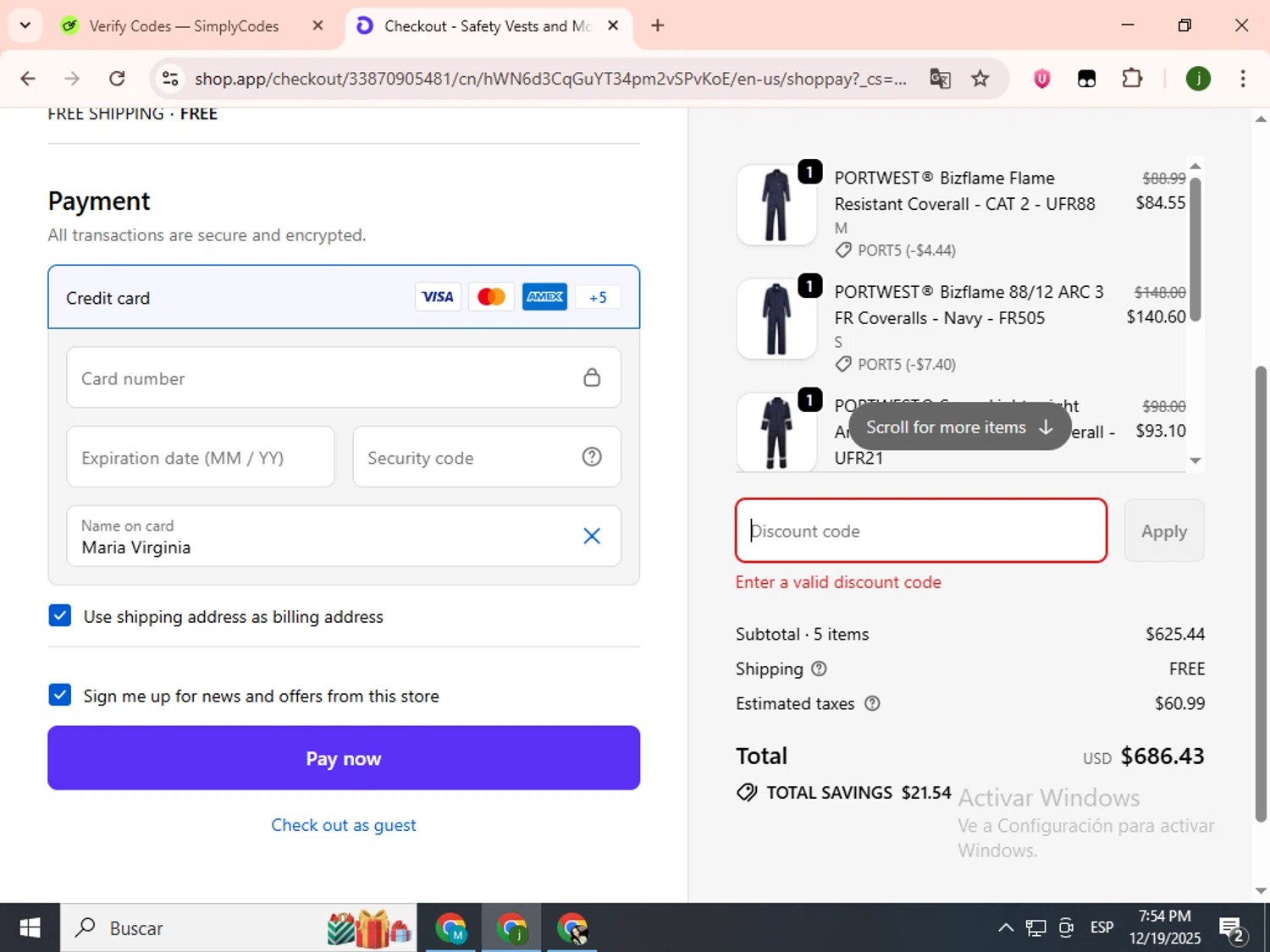Open the Windows Start menu
The width and height of the screenshot is (1270, 952).
(x=30, y=927)
